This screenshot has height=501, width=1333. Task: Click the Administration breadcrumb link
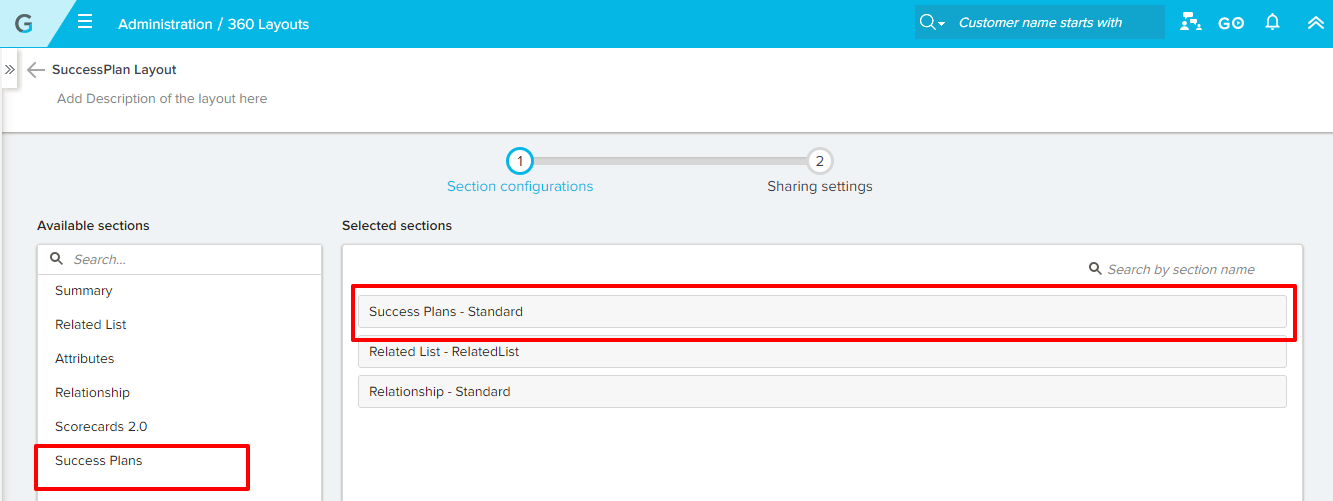165,24
